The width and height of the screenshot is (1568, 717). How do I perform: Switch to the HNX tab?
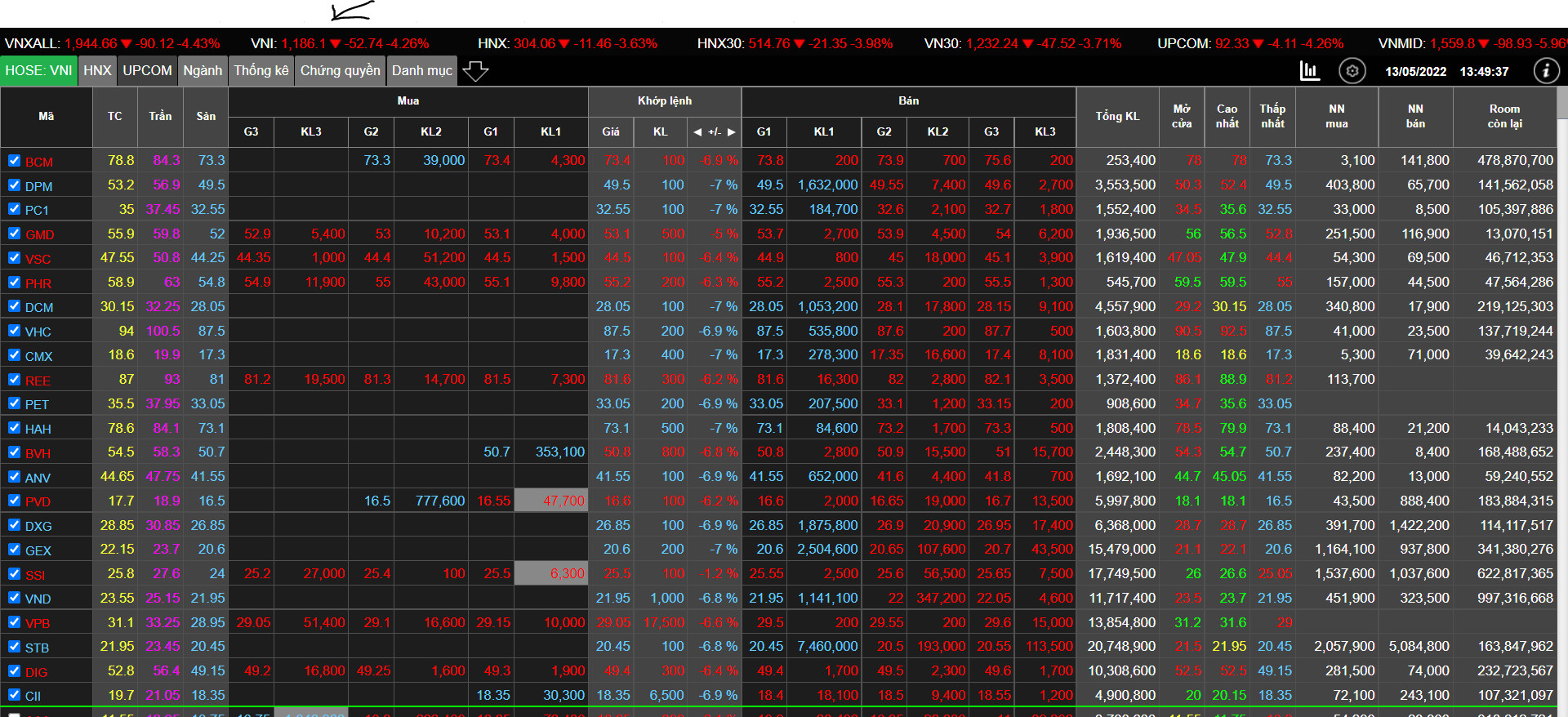click(97, 71)
